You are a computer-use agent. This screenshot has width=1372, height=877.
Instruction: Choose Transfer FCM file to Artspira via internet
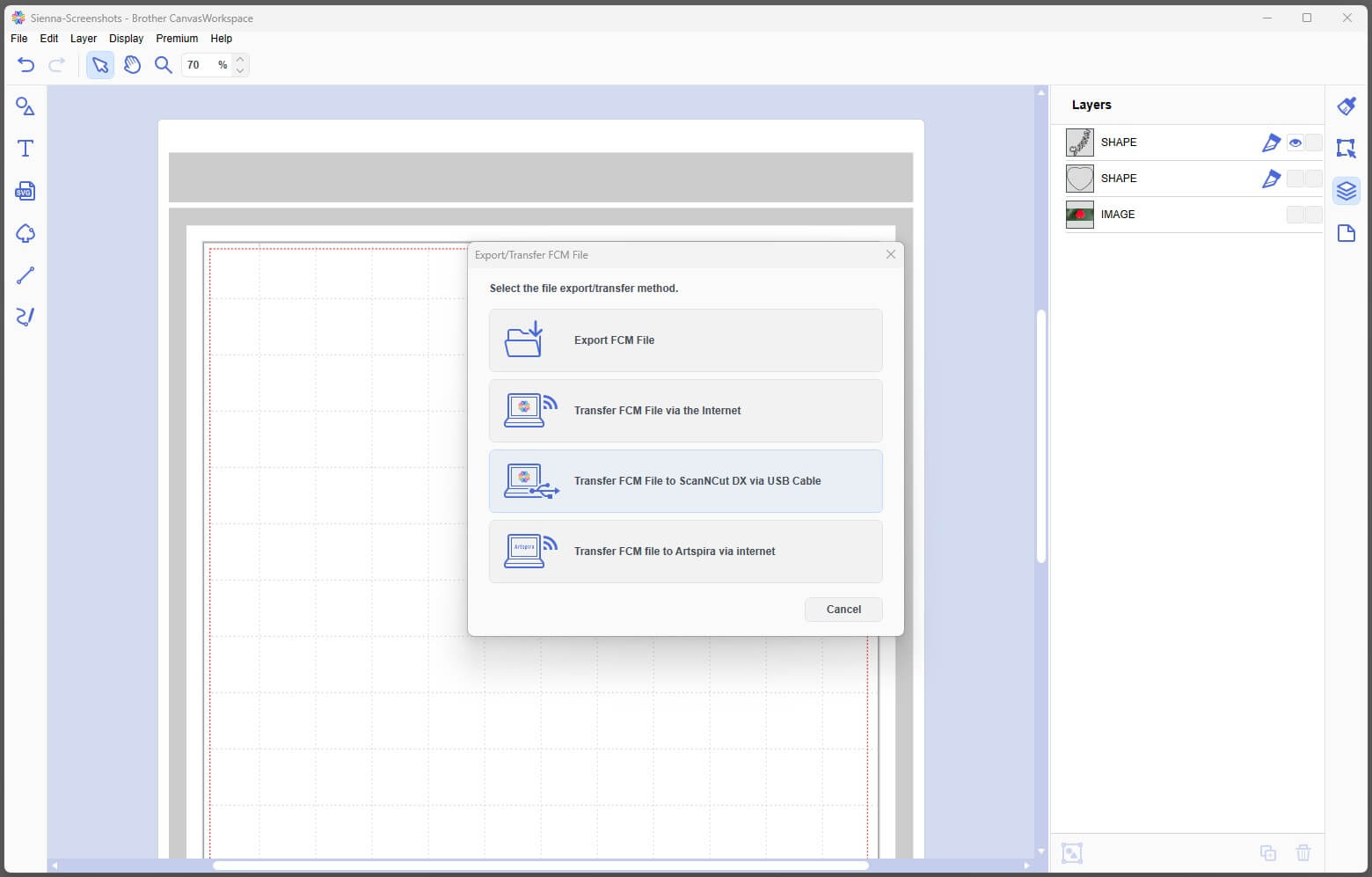point(686,552)
